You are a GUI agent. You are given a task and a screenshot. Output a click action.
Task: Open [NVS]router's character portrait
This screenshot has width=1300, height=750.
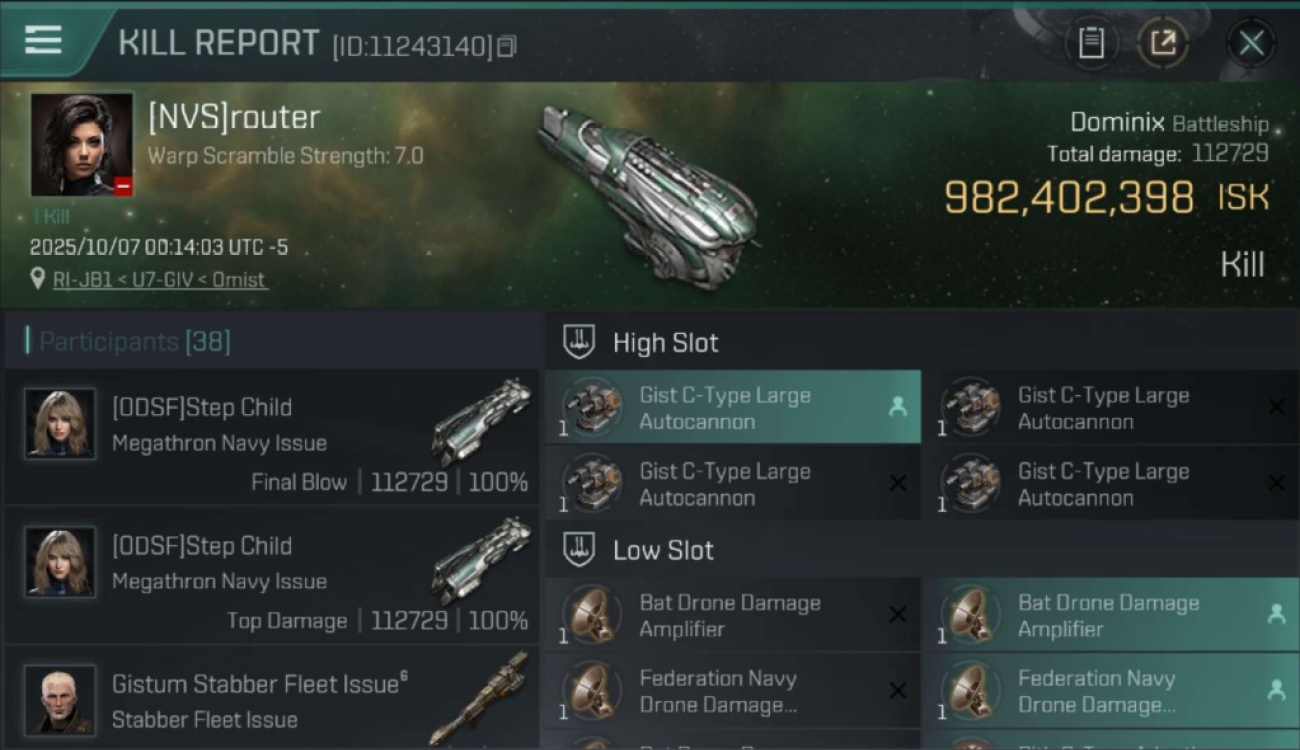81,144
